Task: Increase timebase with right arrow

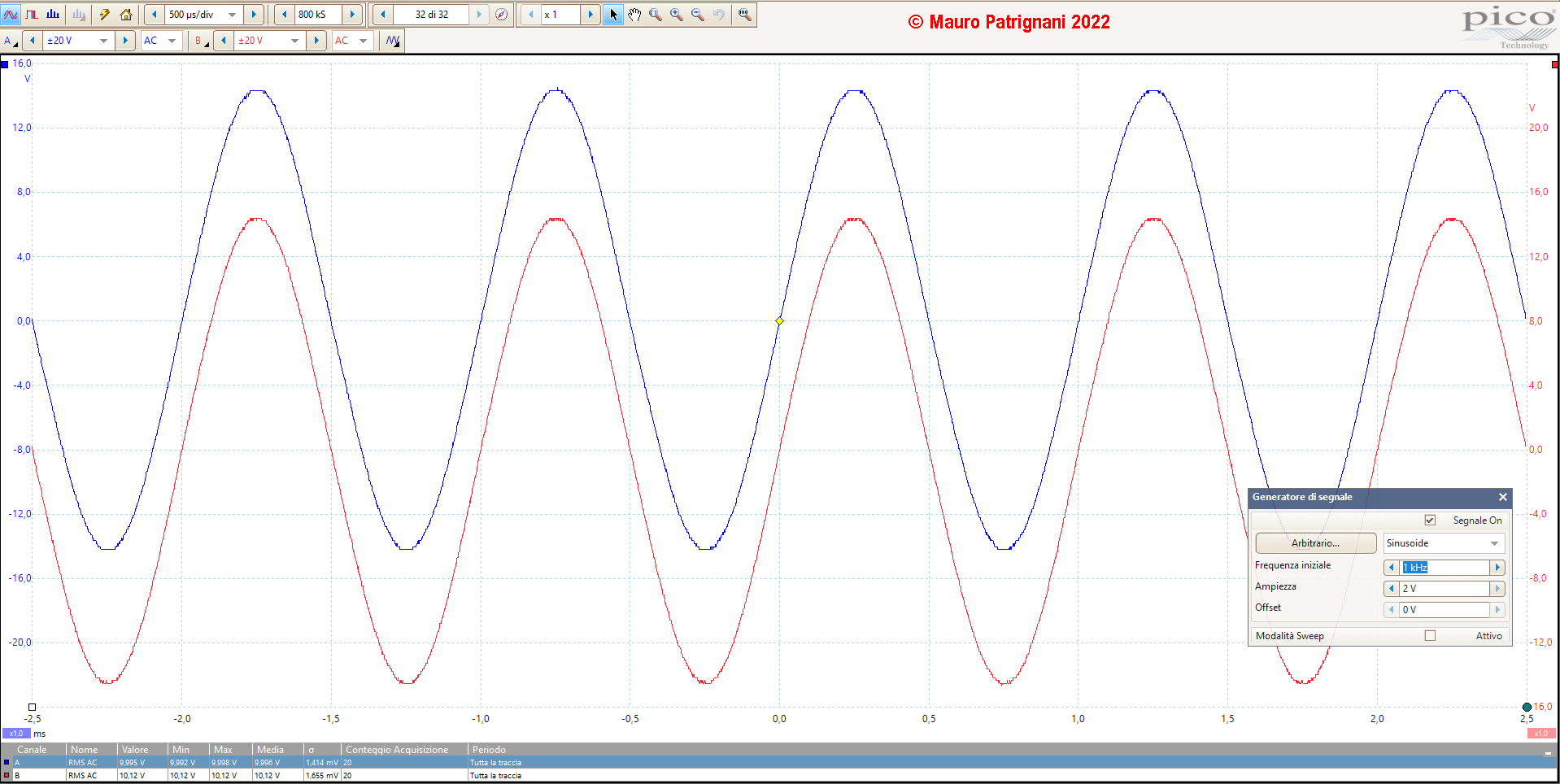Action: (x=254, y=15)
